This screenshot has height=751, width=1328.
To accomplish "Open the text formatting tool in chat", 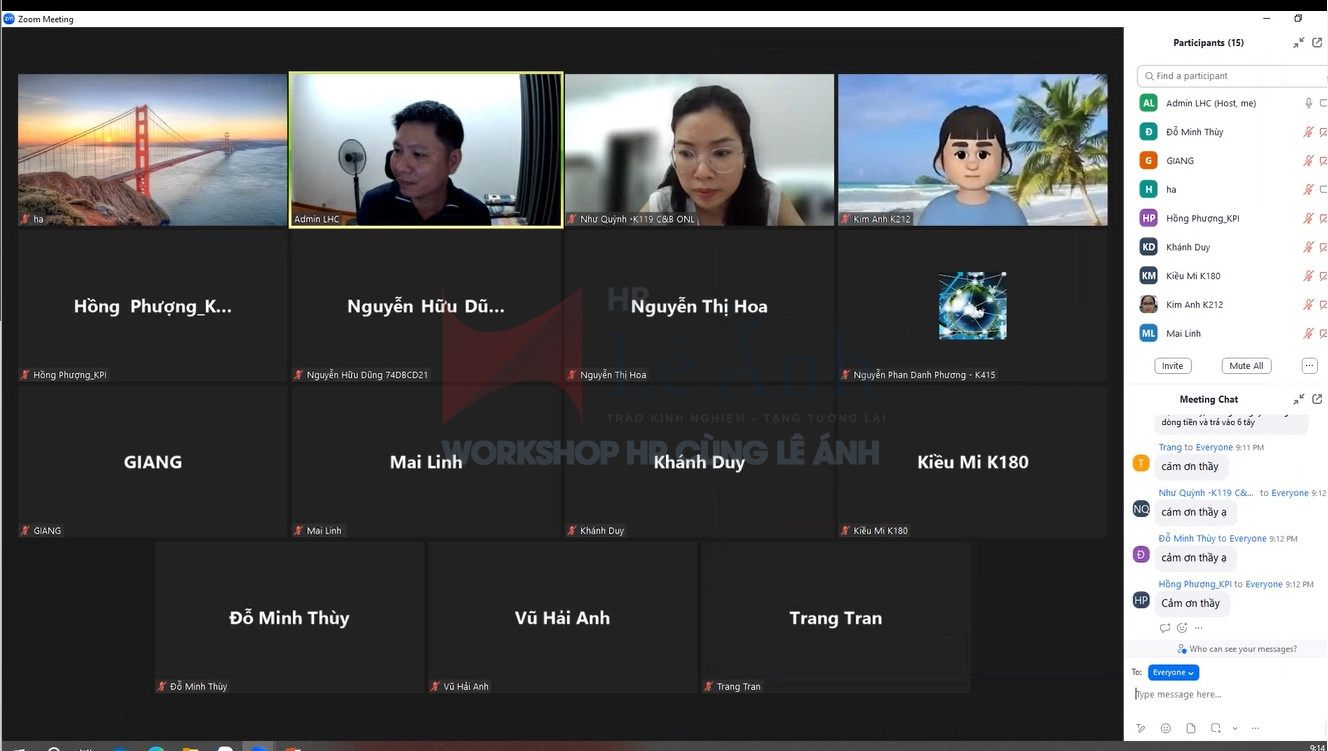I will point(1141,728).
